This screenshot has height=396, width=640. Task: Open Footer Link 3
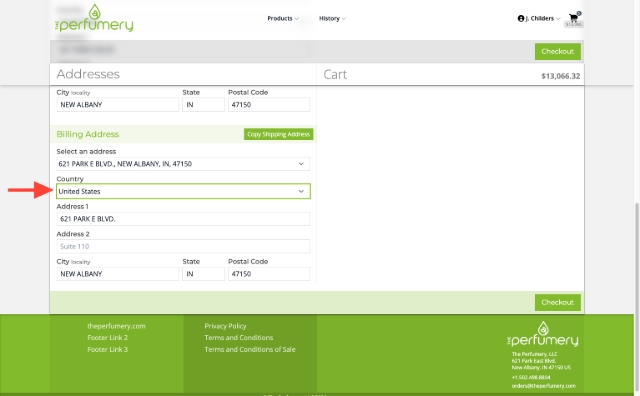107,349
